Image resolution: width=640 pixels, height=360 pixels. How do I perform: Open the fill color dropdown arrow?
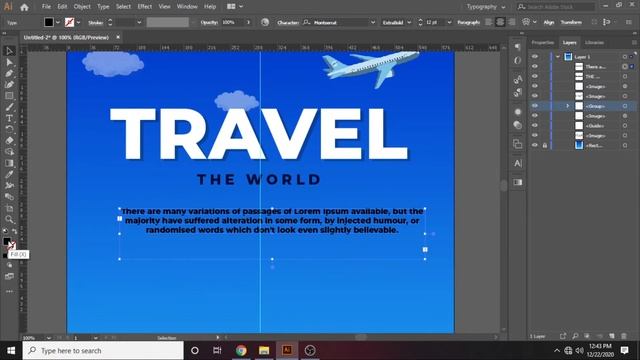pyautogui.click(x=58, y=22)
